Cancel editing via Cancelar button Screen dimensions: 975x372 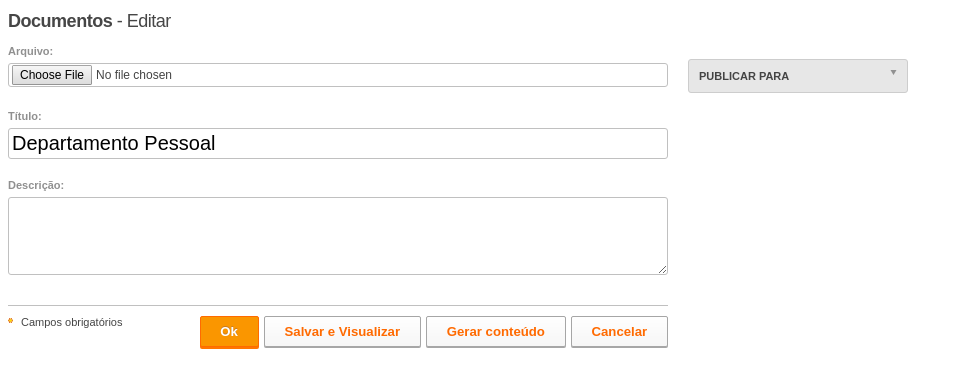[619, 332]
